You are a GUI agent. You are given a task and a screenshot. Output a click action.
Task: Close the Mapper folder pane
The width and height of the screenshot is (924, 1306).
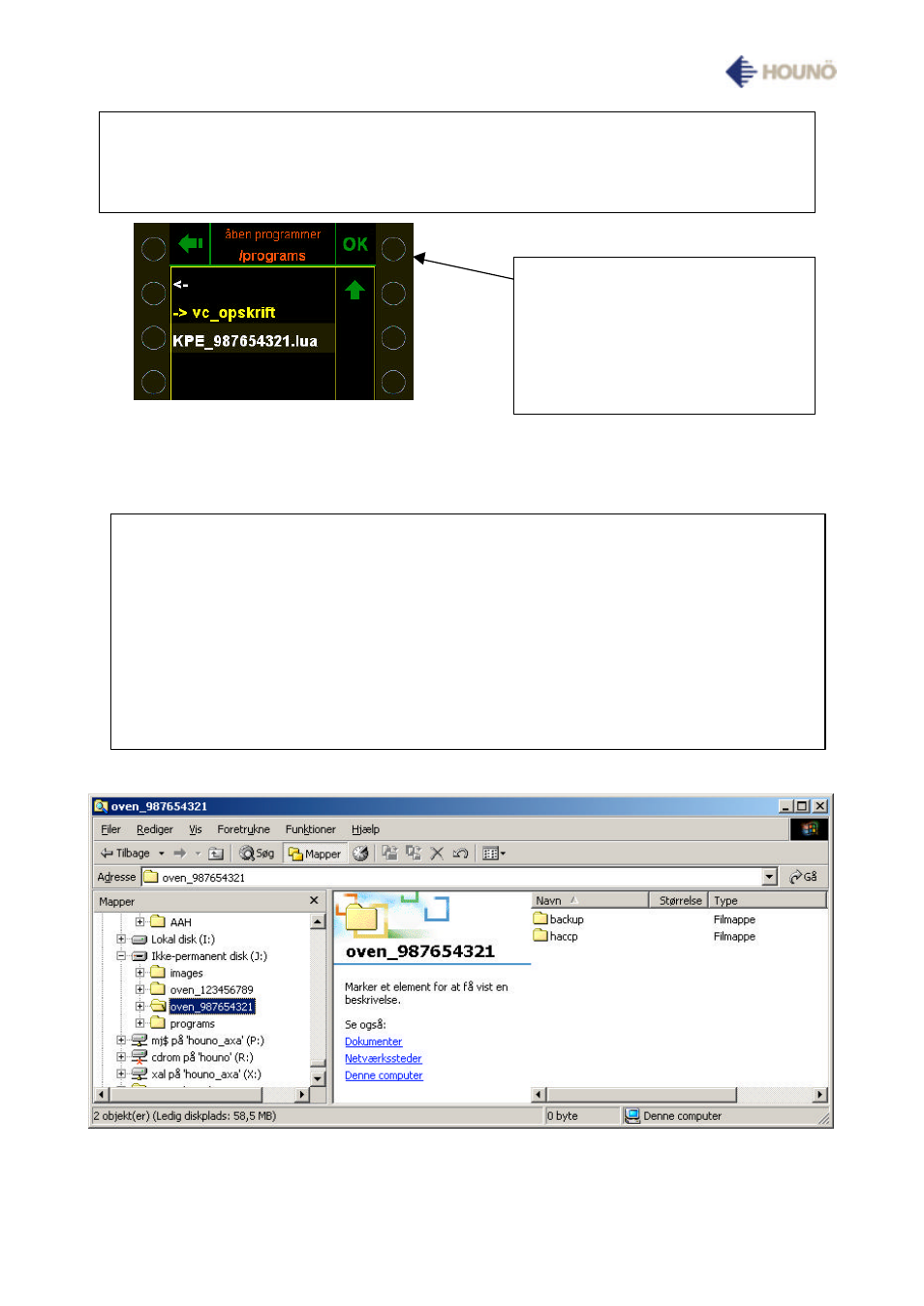pos(314,900)
